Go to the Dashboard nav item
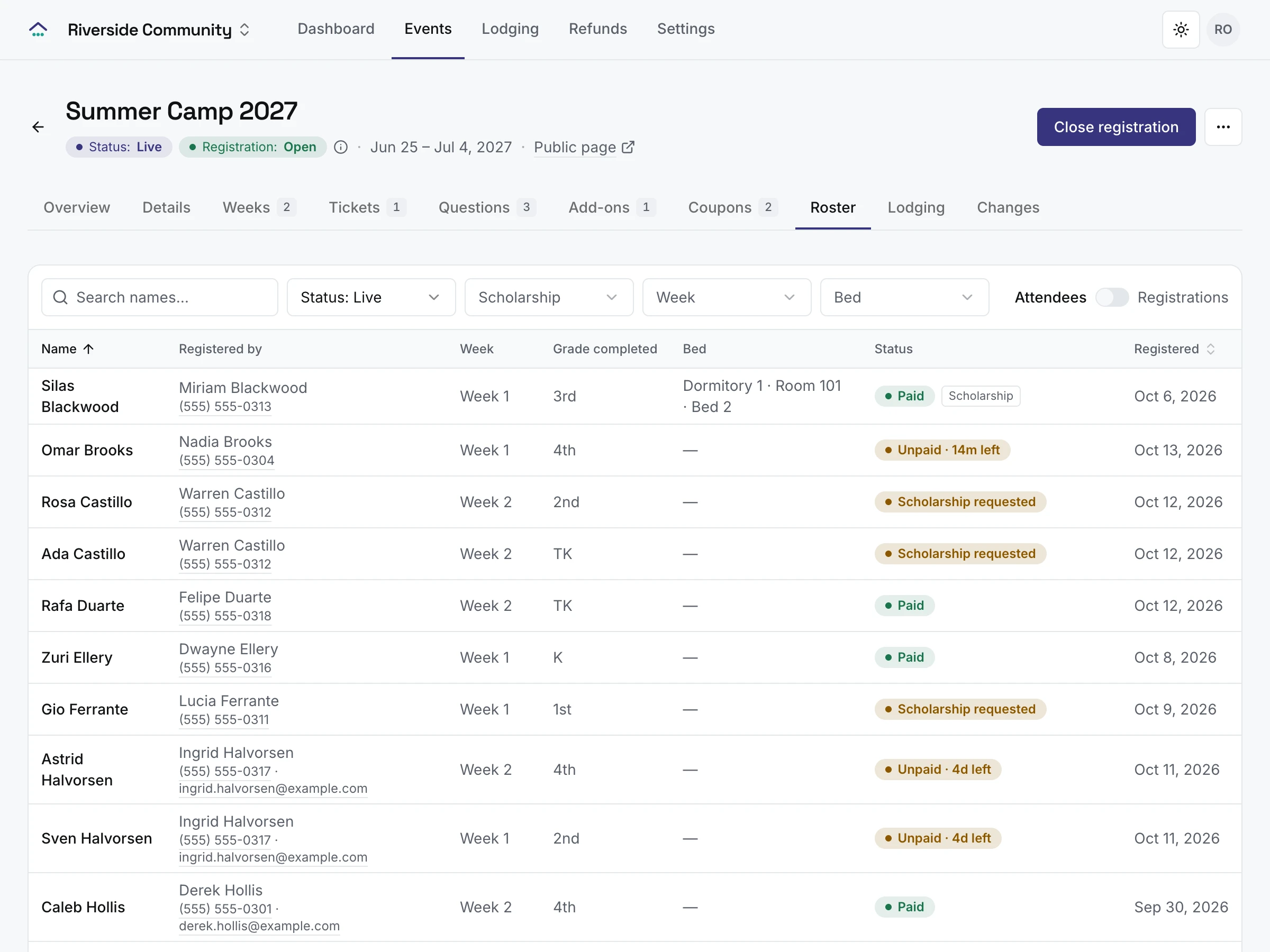This screenshot has height=952, width=1270. (336, 29)
